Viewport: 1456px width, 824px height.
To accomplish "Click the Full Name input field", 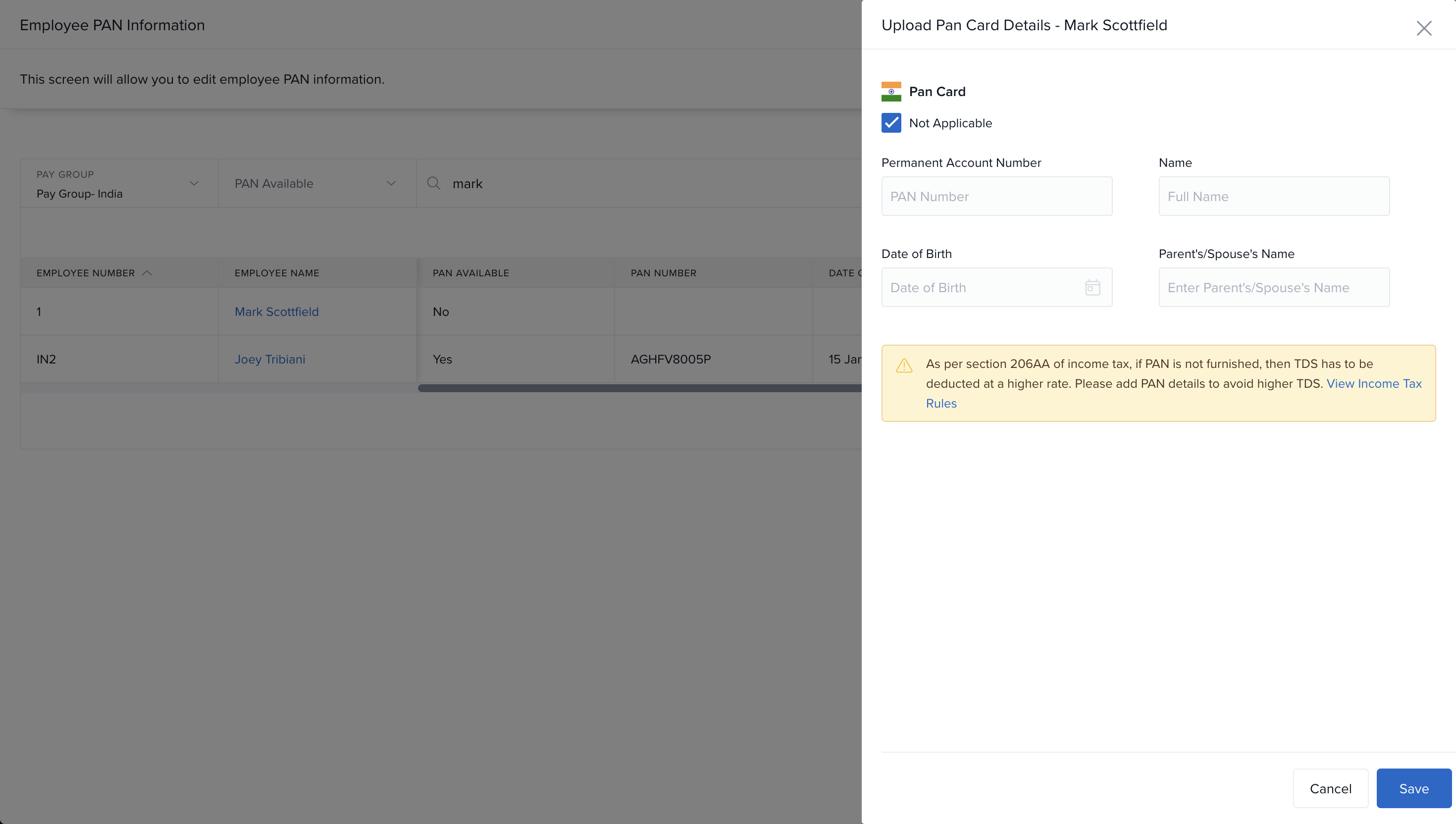I will tap(1274, 197).
